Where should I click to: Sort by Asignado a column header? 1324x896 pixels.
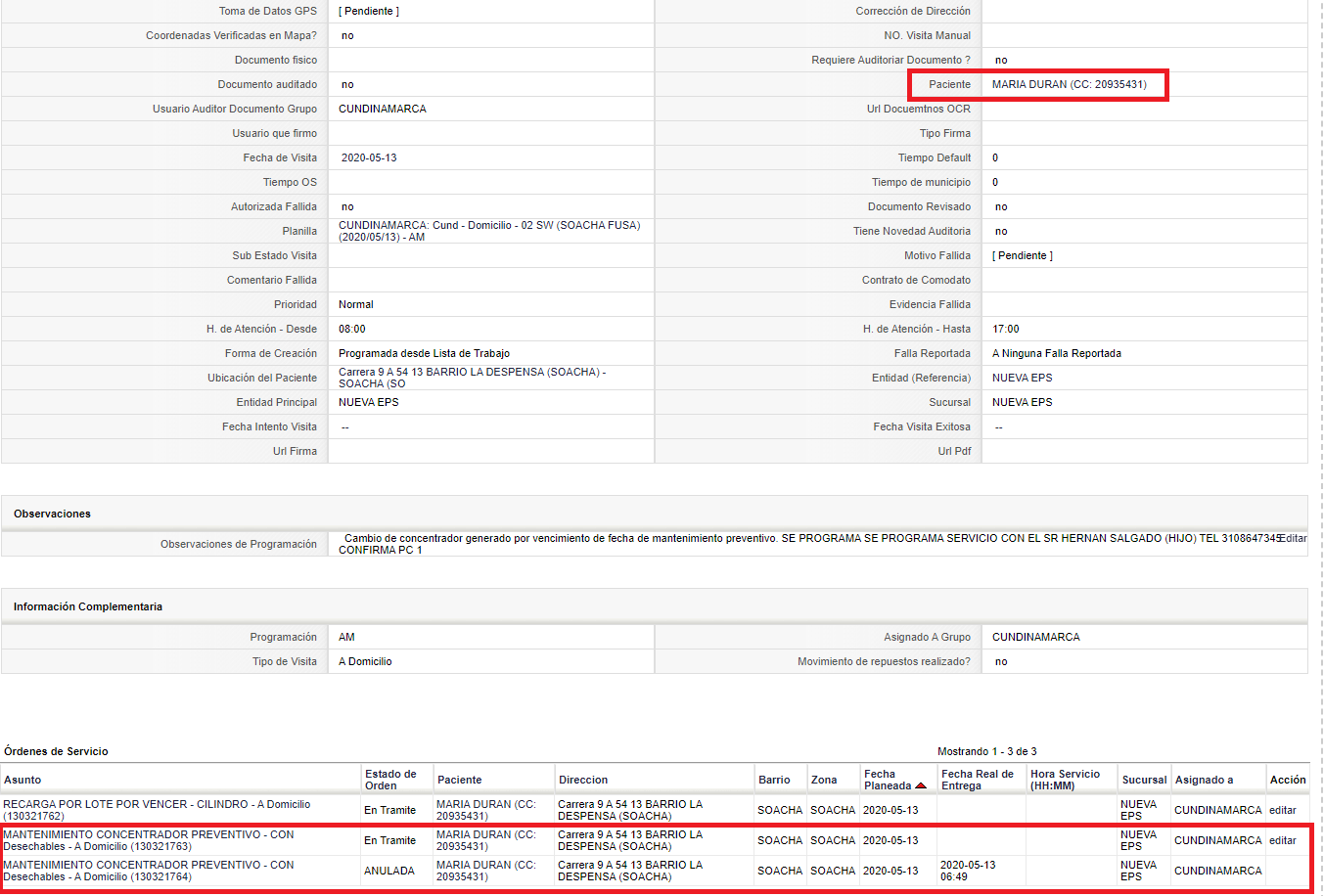click(1204, 780)
